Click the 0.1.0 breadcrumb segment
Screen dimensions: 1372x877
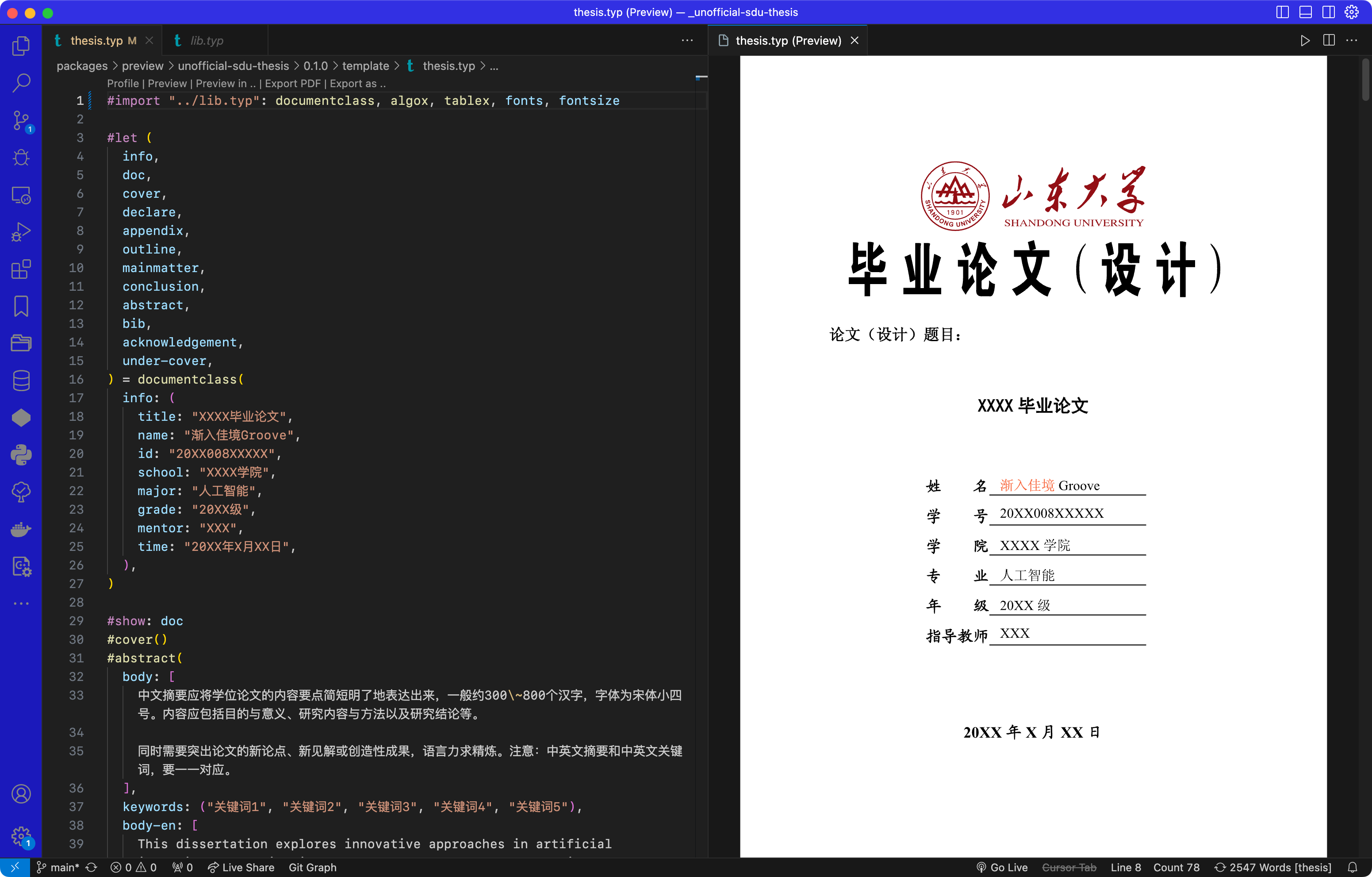[316, 66]
